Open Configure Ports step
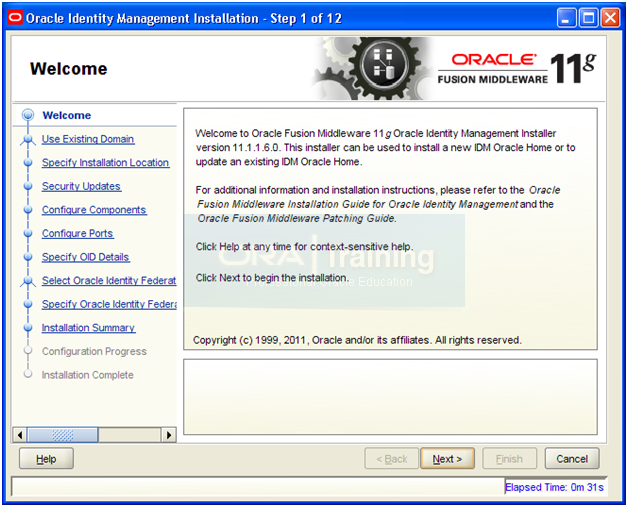The height and width of the screenshot is (507, 628). click(x=78, y=233)
